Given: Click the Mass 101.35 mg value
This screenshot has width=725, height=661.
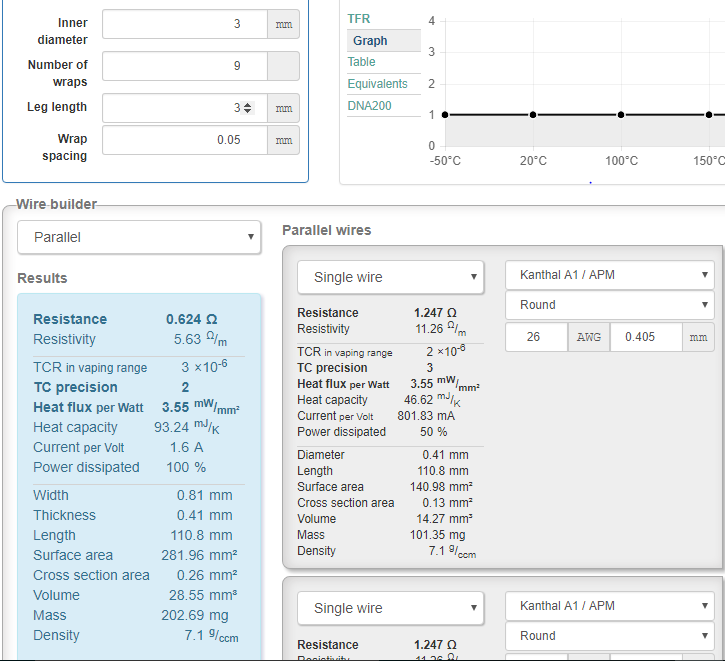Looking at the screenshot, I should [437, 535].
